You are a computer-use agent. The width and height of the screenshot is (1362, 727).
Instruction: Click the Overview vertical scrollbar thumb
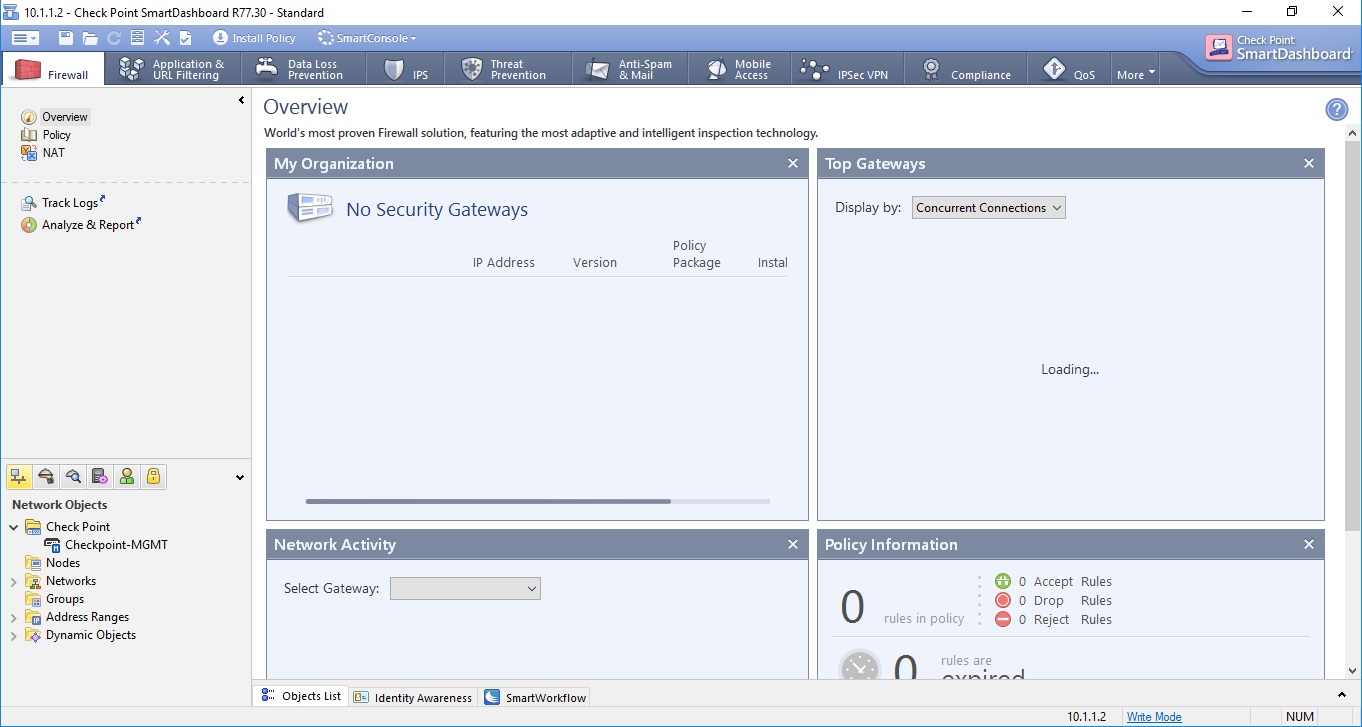pyautogui.click(x=1353, y=335)
